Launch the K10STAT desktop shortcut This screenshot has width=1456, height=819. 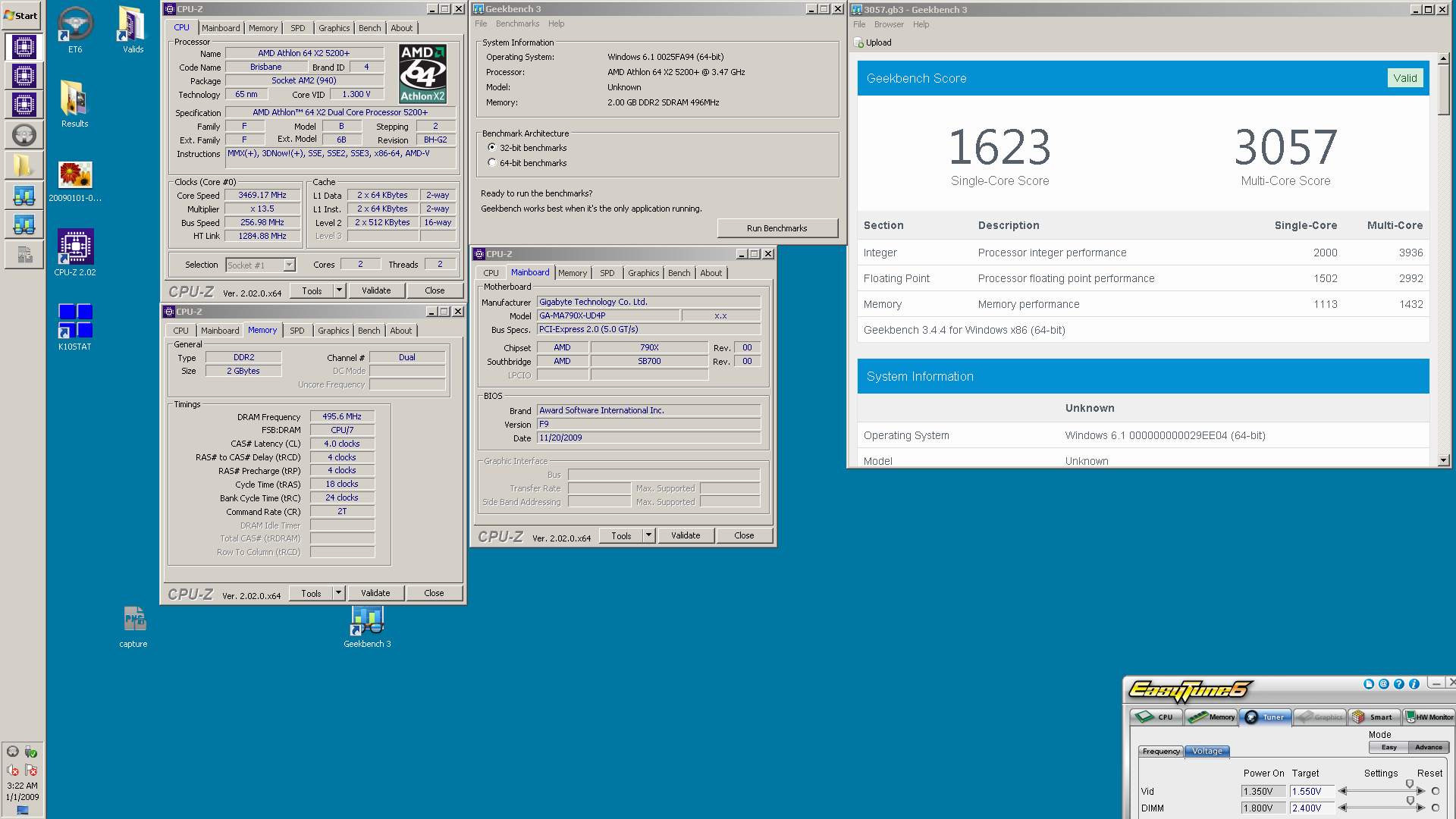tap(74, 327)
